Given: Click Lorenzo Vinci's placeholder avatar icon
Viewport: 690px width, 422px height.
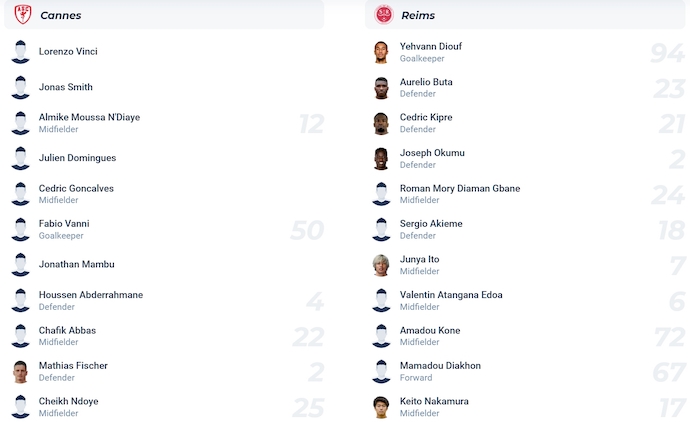Looking at the screenshot, I should pyautogui.click(x=20, y=52).
